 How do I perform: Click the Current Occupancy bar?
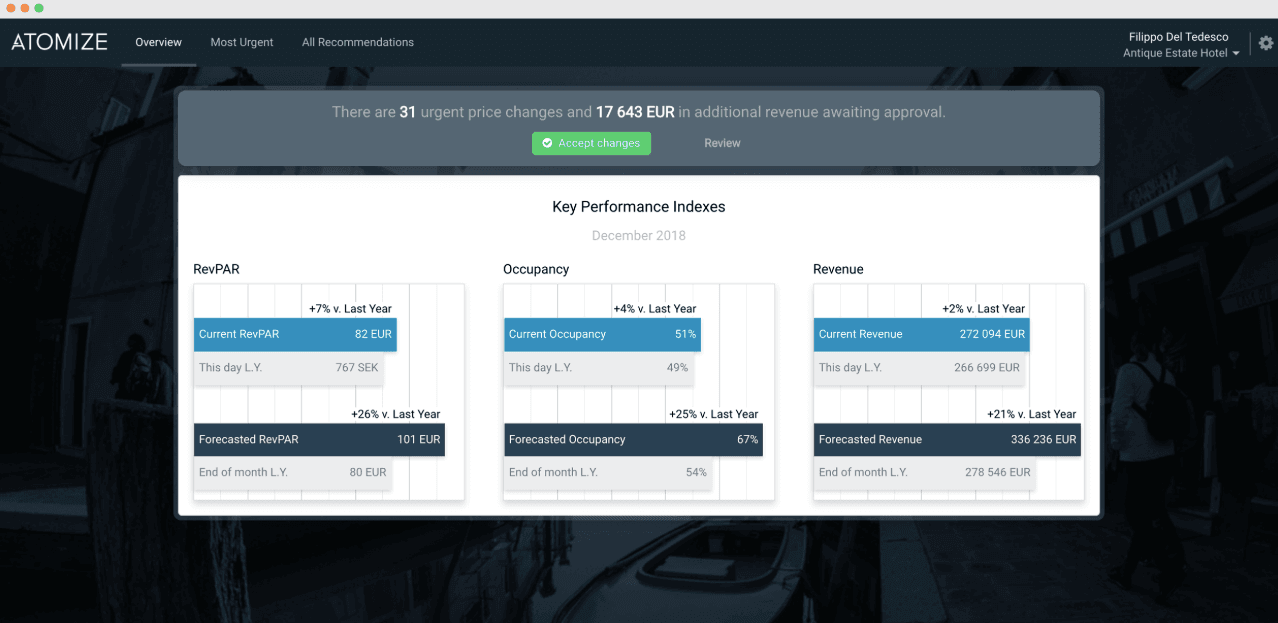pyautogui.click(x=602, y=335)
